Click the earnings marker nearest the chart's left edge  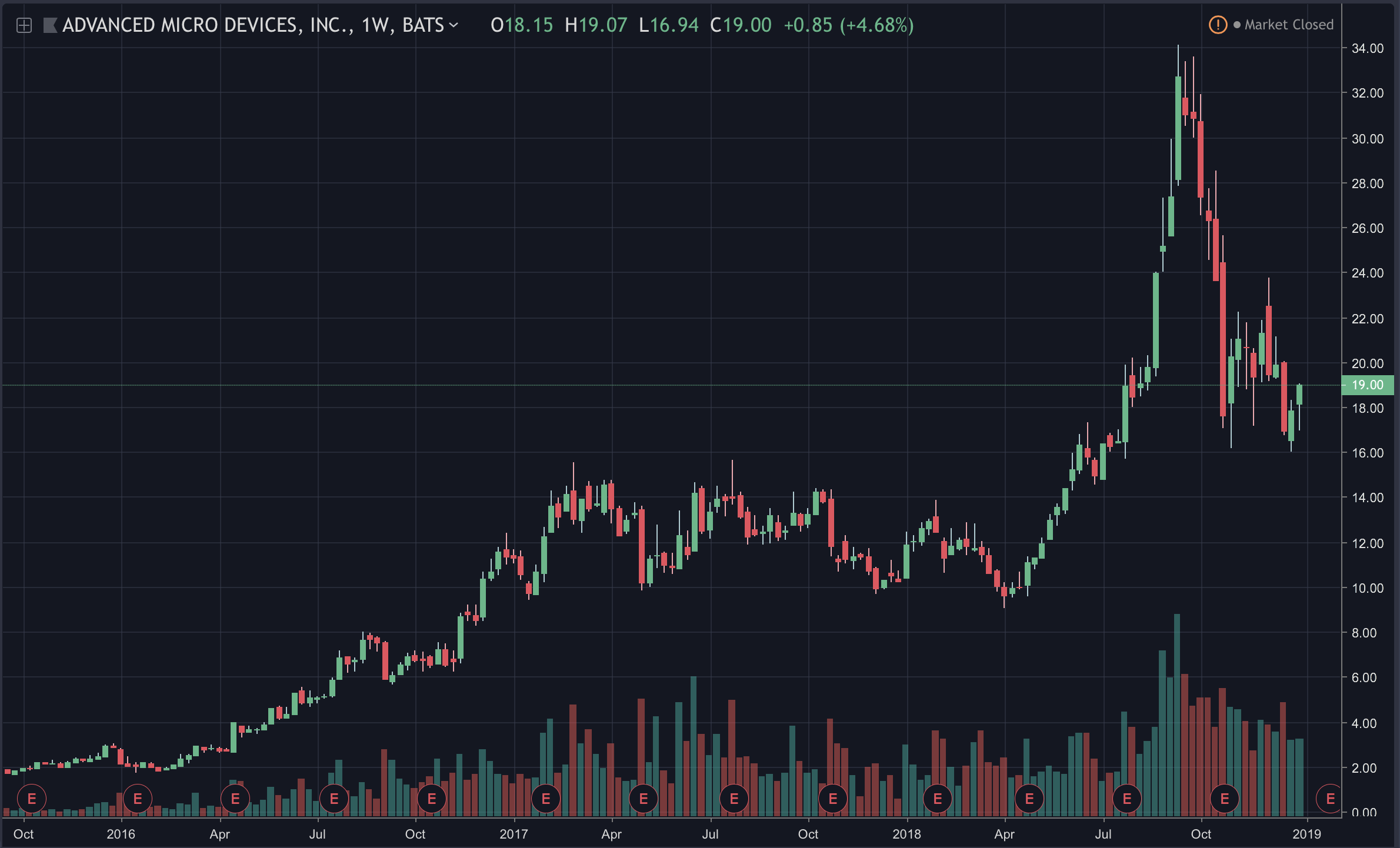pyautogui.click(x=32, y=799)
